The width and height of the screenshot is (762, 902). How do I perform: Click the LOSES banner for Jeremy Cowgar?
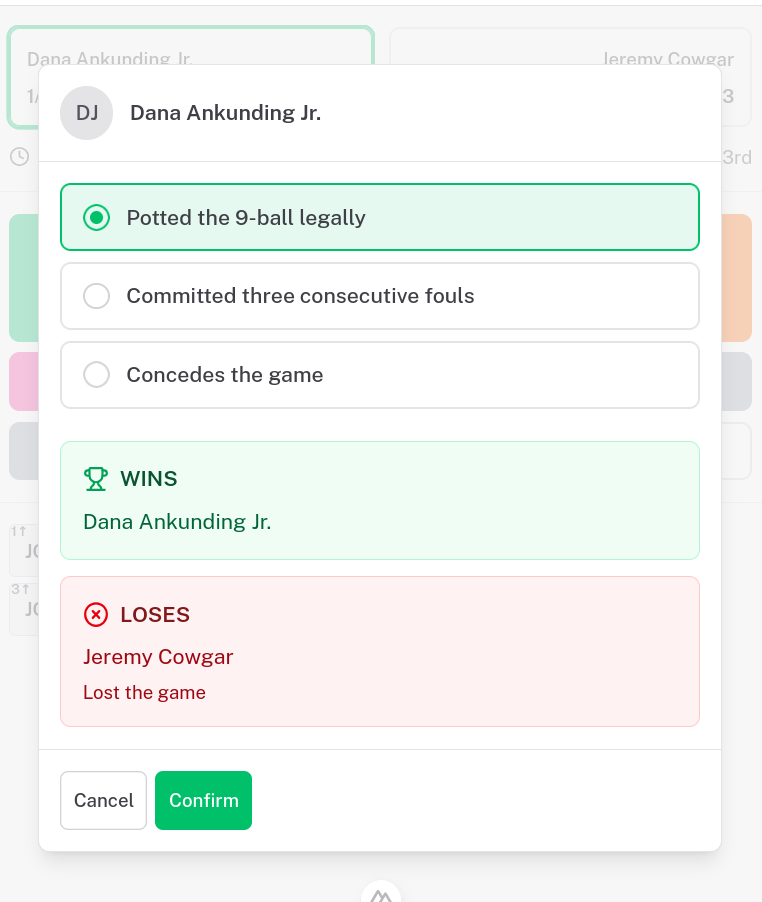(x=379, y=651)
